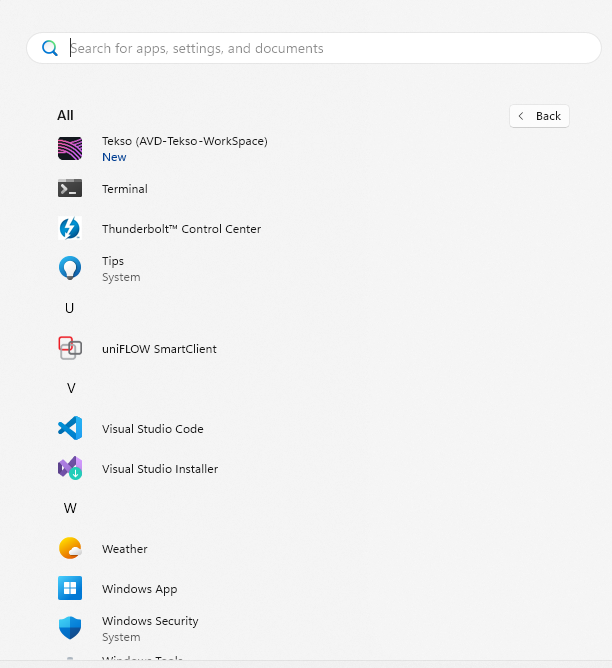
Task: Launch Terminal from its icon
Action: (x=70, y=188)
